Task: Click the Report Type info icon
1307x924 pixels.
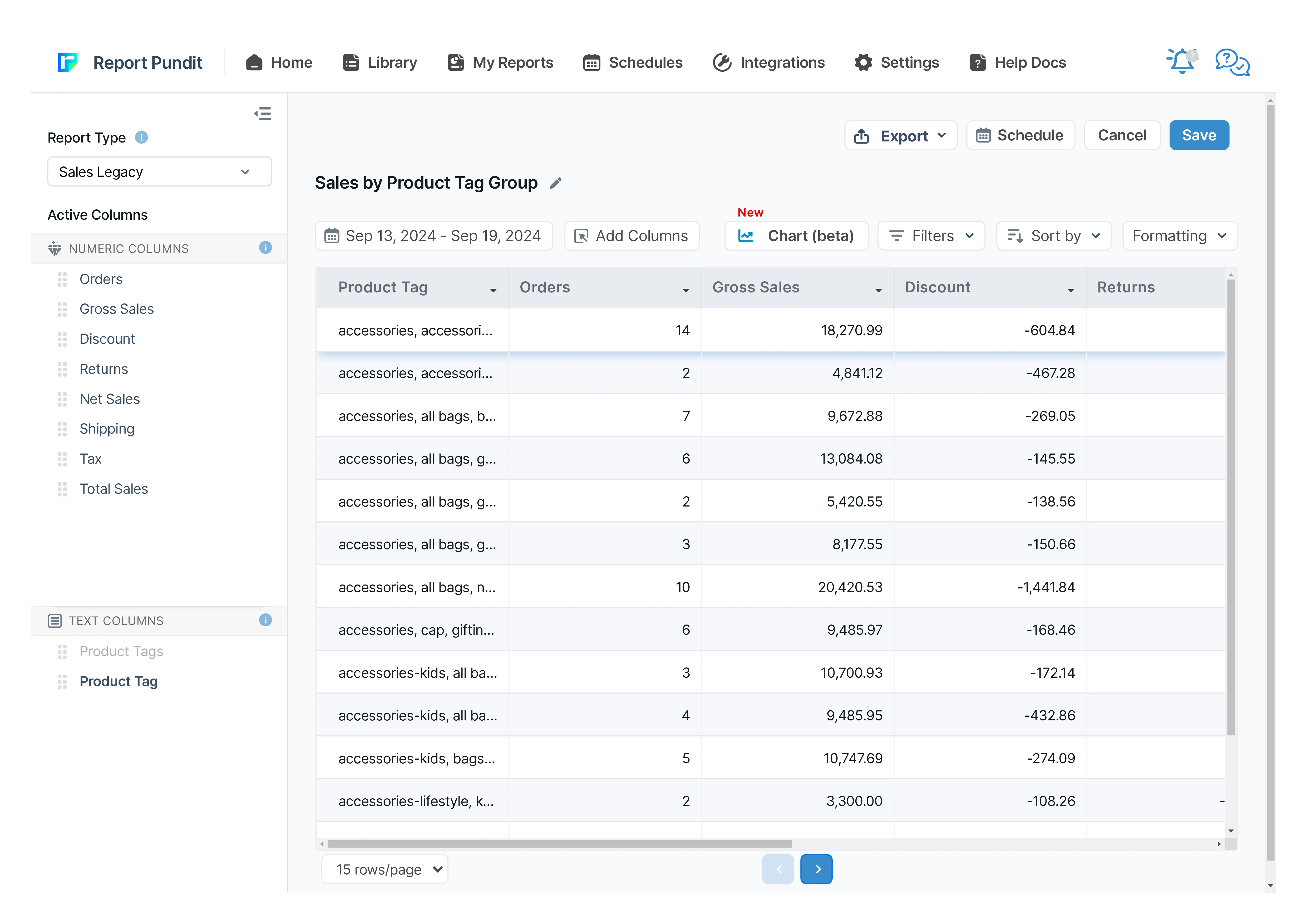Action: (141, 137)
